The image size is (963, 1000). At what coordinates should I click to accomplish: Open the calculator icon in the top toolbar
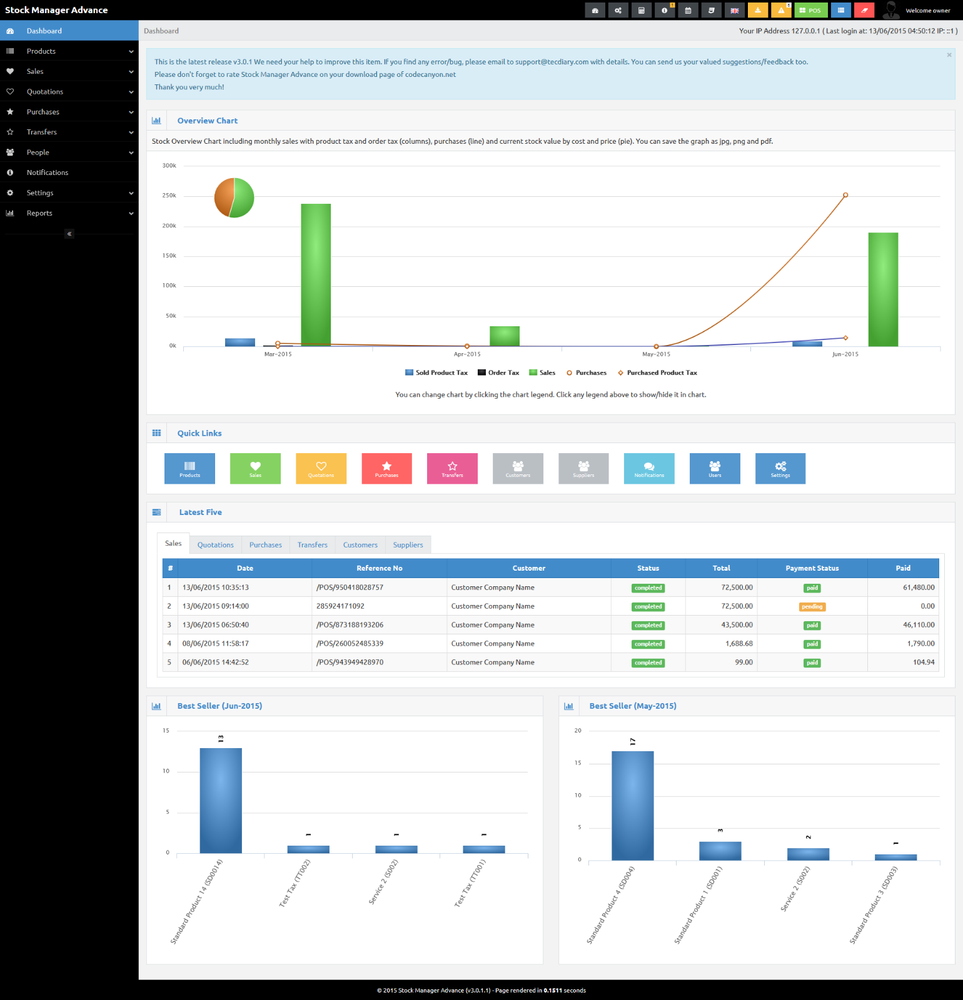641,10
